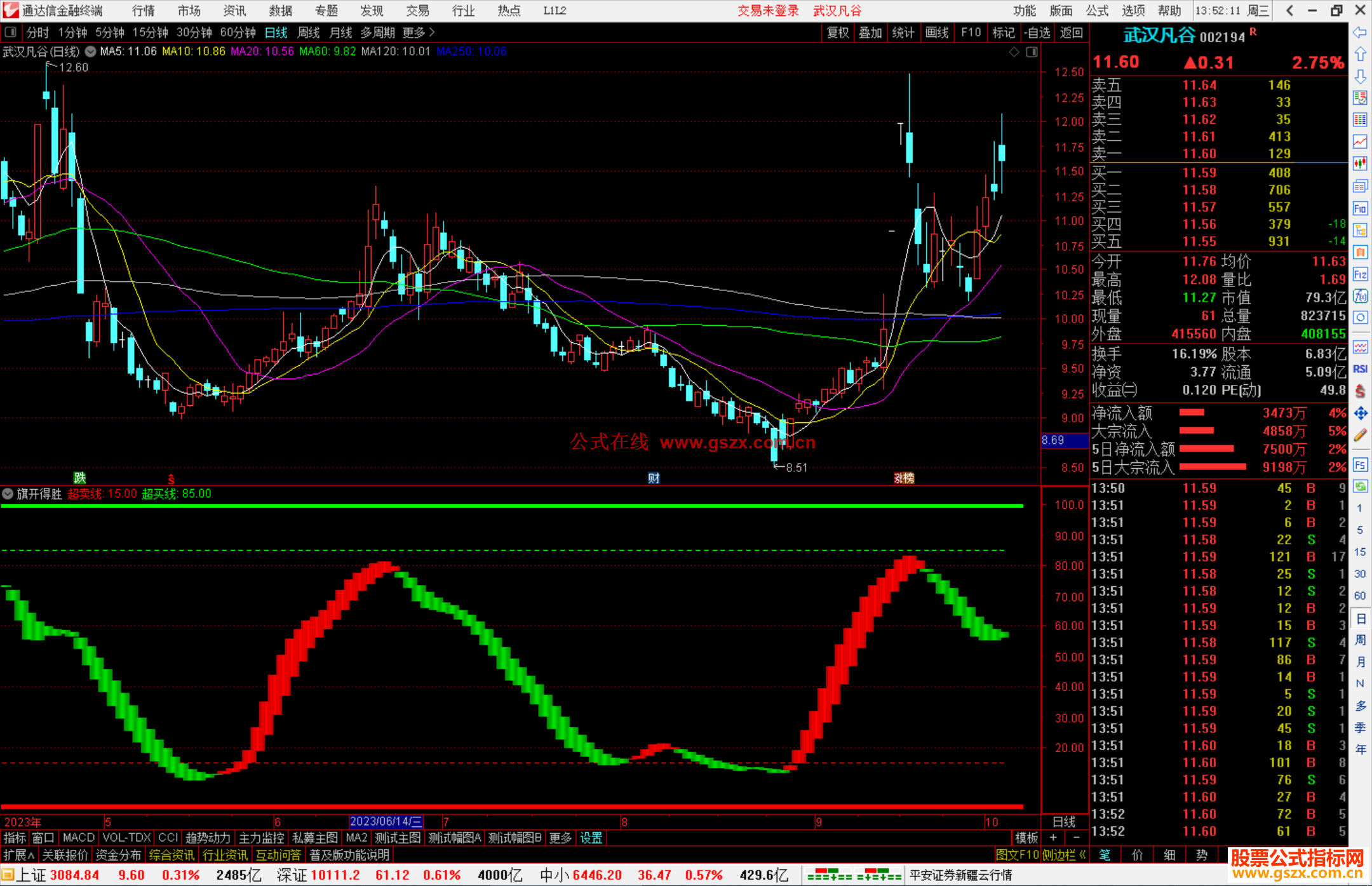1372x886 pixels.
Task: Select the pencil drawing tool icon
Action: [1360, 435]
